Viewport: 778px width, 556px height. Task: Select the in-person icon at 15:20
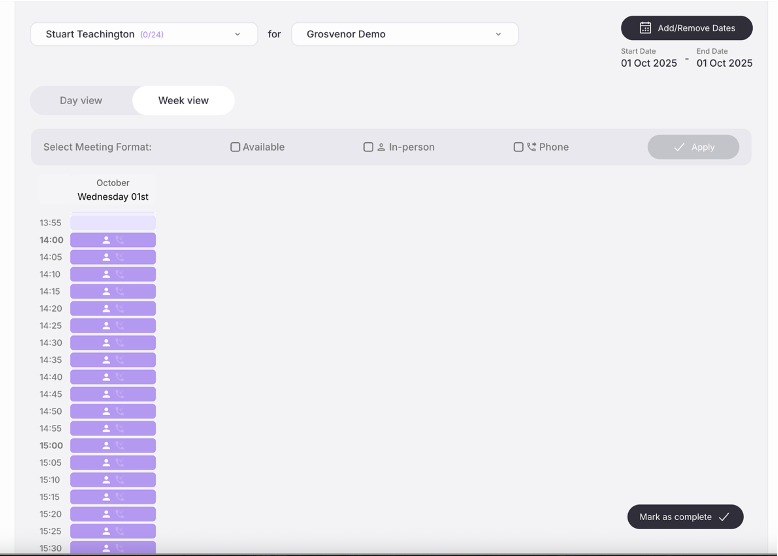point(106,514)
